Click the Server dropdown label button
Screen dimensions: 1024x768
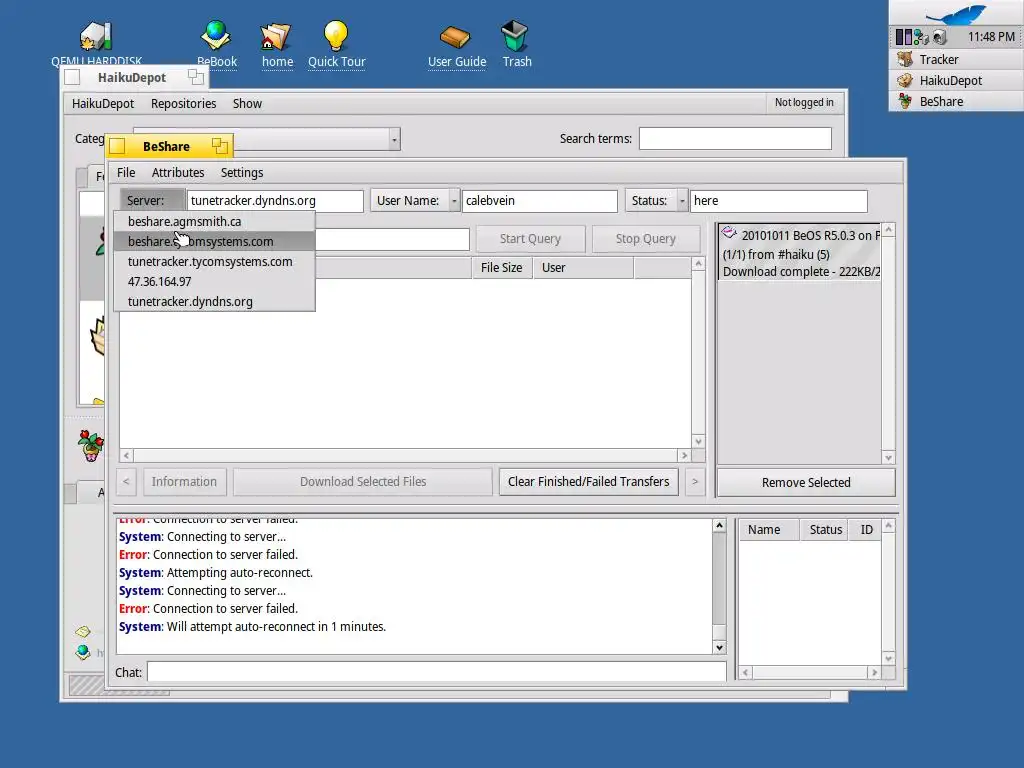152,200
